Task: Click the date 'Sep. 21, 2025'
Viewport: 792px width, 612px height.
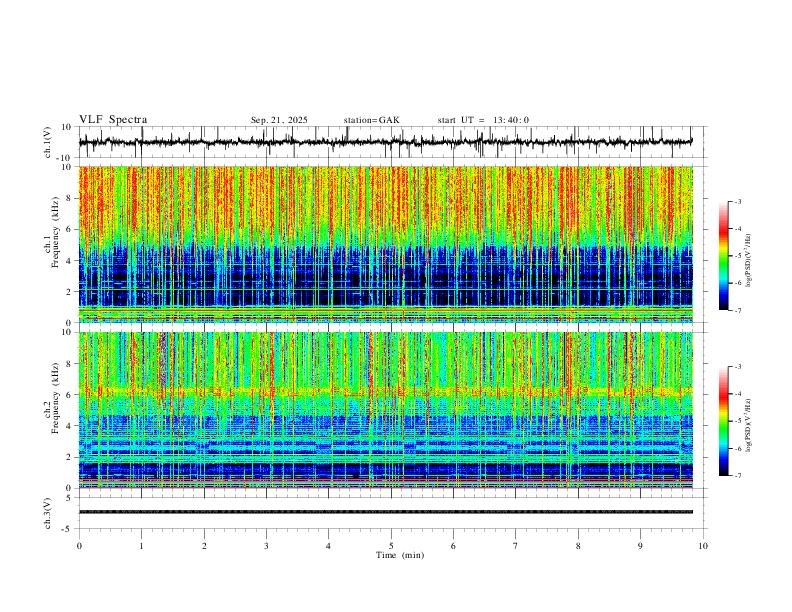Action: tap(279, 120)
